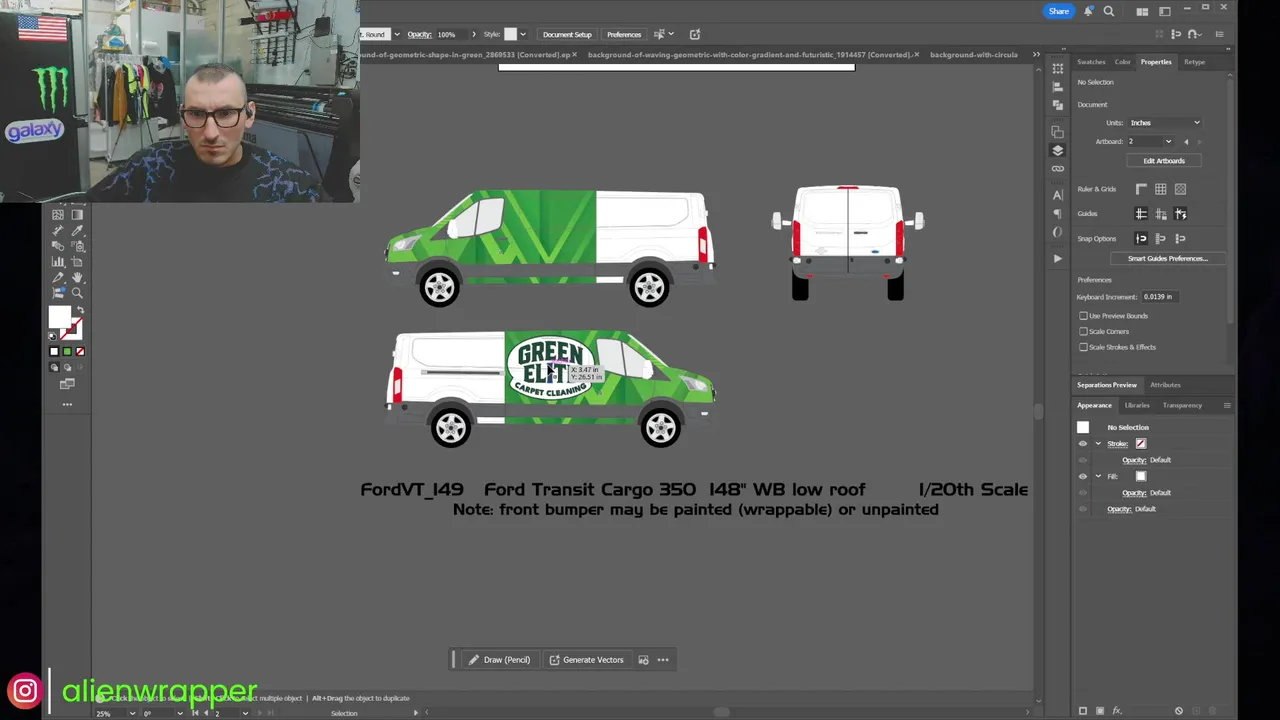Screen dimensions: 1280x720
Task: Toggle Scale Corners checkbox
Action: pos(1083,331)
